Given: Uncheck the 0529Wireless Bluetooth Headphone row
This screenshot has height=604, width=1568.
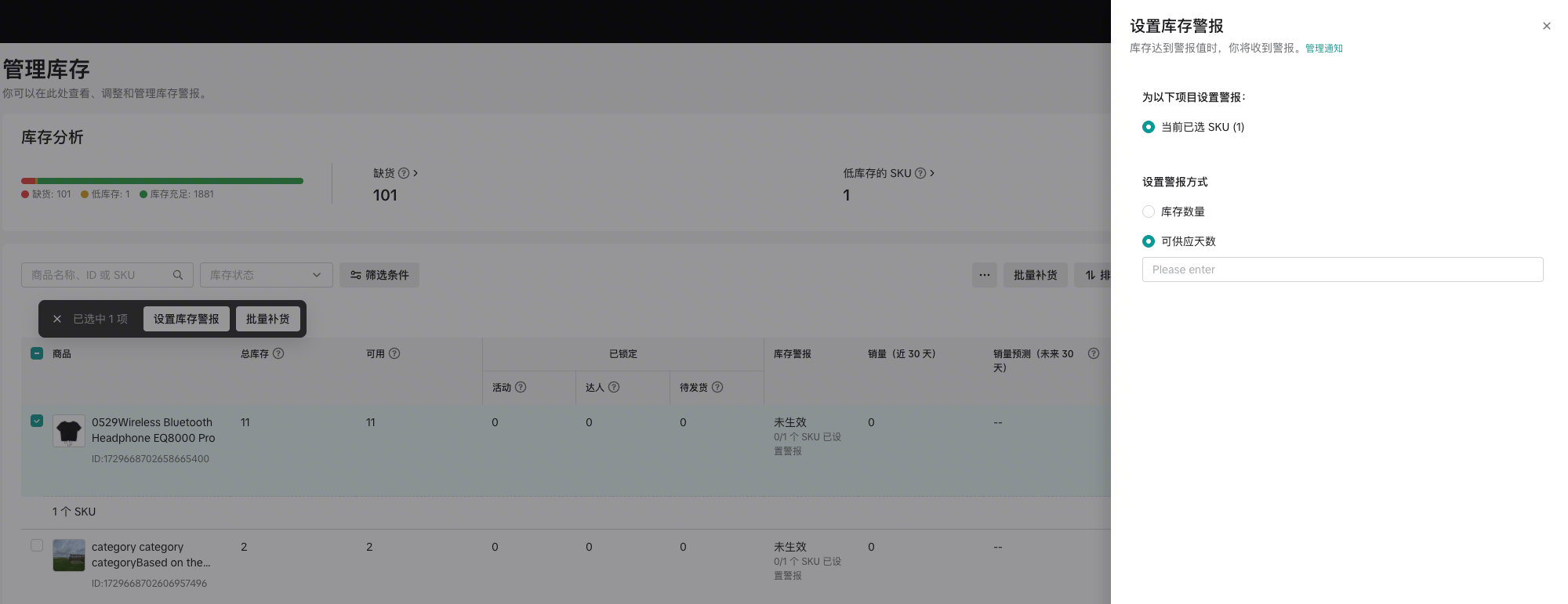Looking at the screenshot, I should click(37, 421).
